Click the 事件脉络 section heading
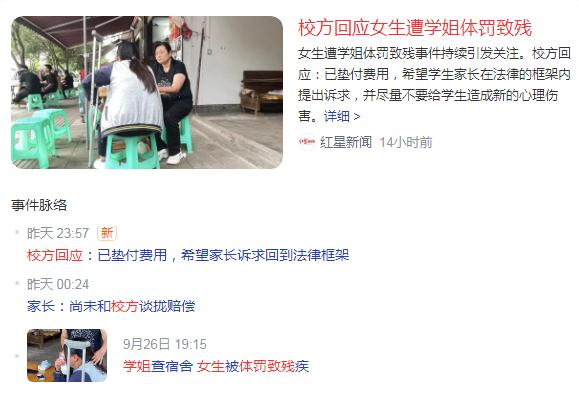579x407 pixels. point(39,205)
